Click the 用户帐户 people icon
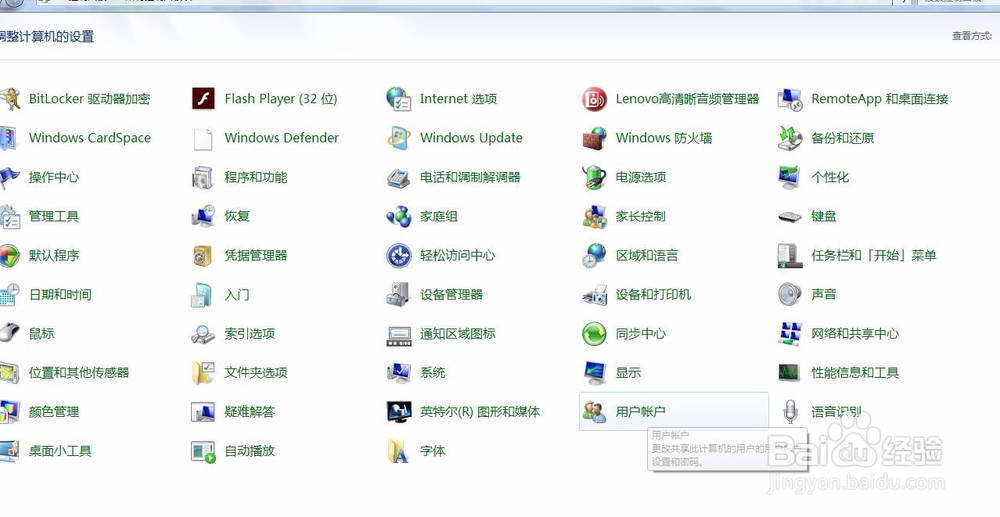Image resolution: width=1000 pixels, height=517 pixels. point(594,412)
